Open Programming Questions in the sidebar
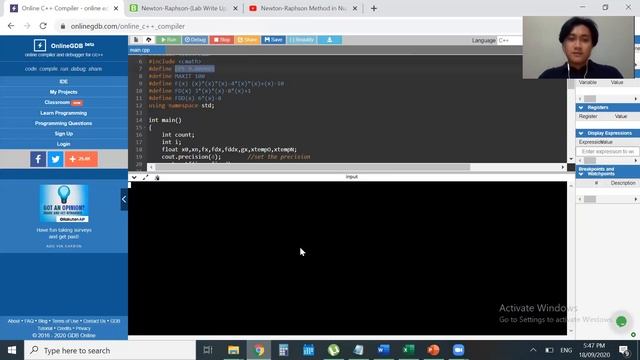 point(64,123)
